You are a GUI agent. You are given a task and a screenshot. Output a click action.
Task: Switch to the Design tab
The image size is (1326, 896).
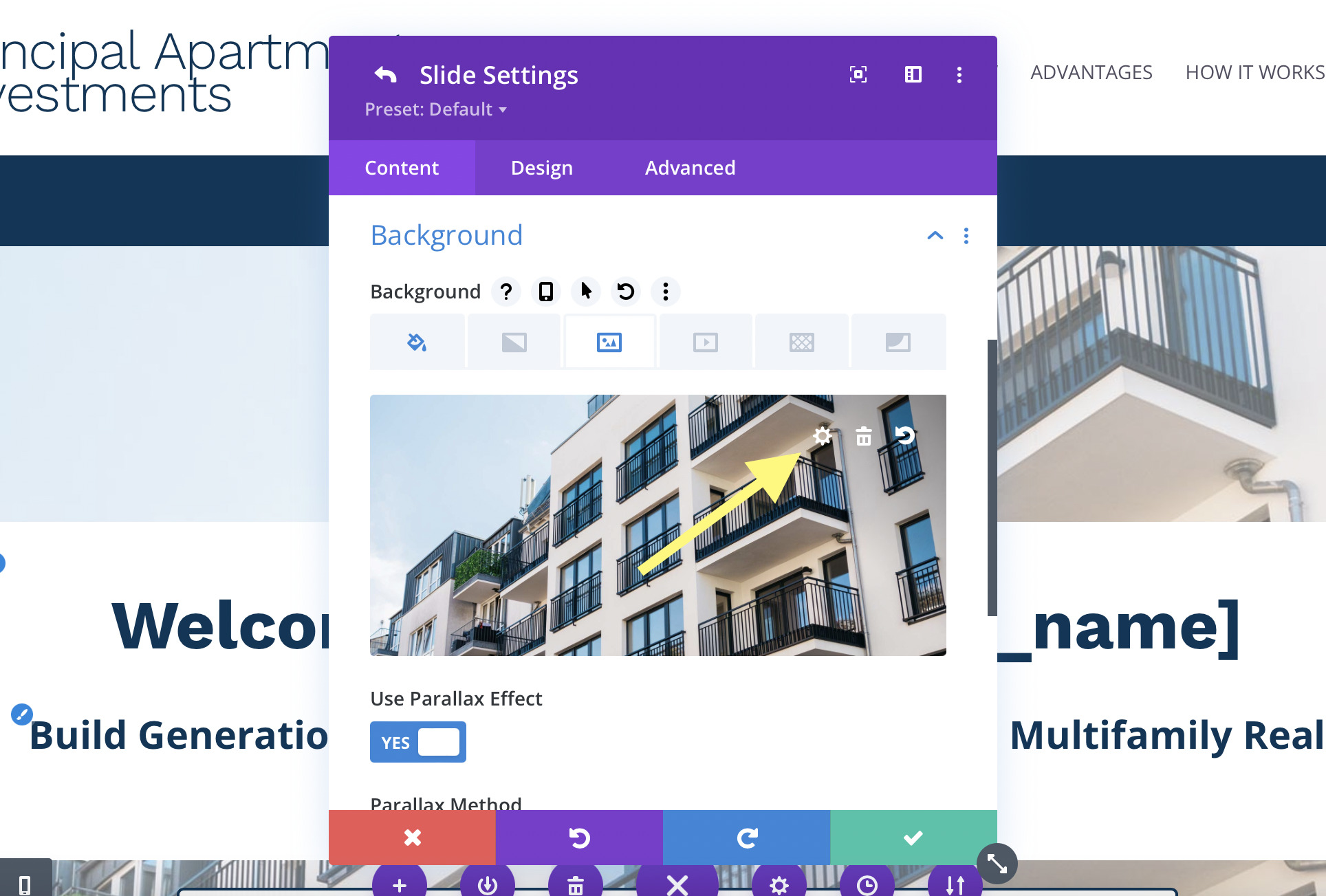click(x=542, y=168)
